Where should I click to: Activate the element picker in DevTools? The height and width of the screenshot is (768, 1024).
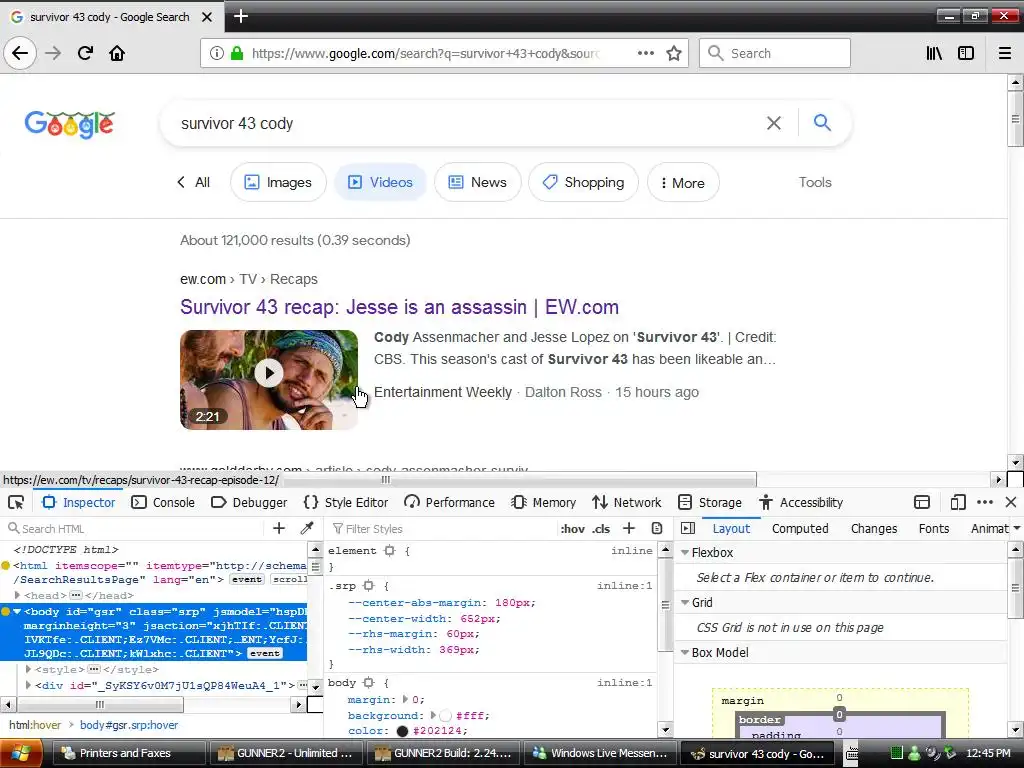(16, 502)
